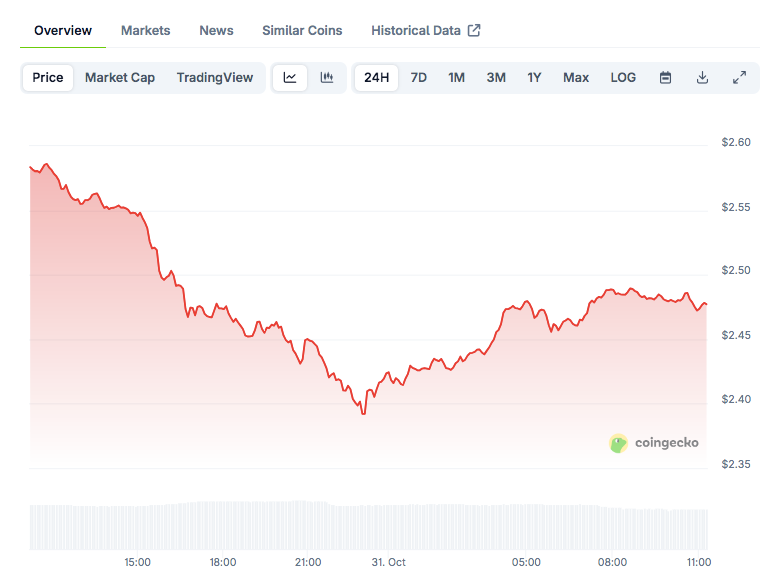768x588 pixels.
Task: Switch to TradingView chart
Action: 215,78
